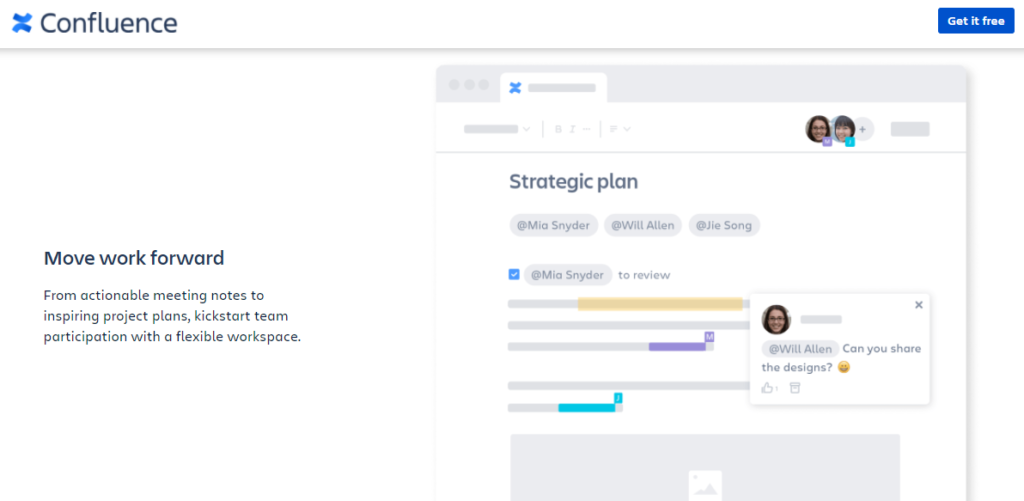Uncheck the Mia Snyder review checkbox

click(x=514, y=274)
